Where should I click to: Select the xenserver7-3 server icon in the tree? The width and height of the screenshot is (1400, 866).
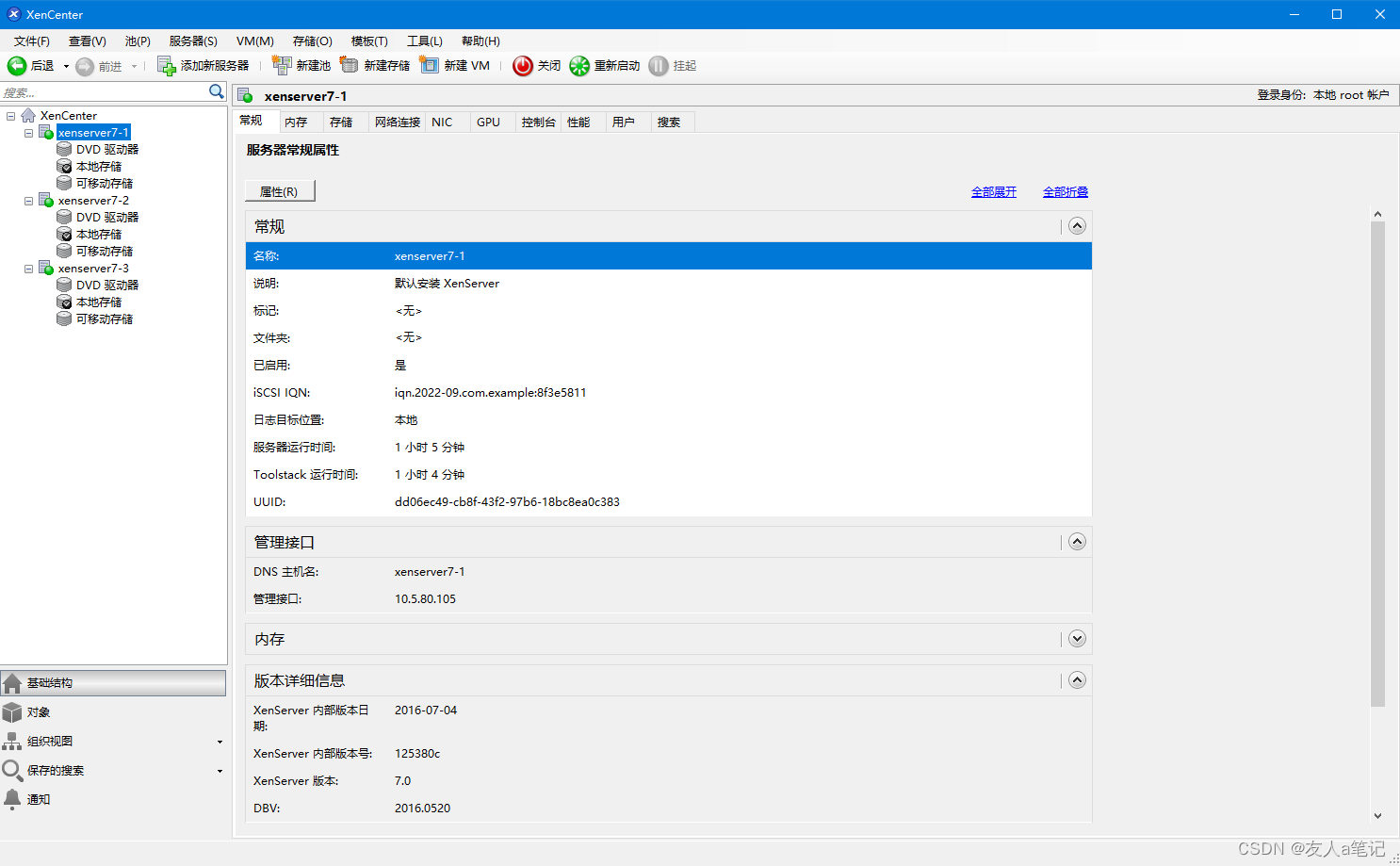click(46, 269)
